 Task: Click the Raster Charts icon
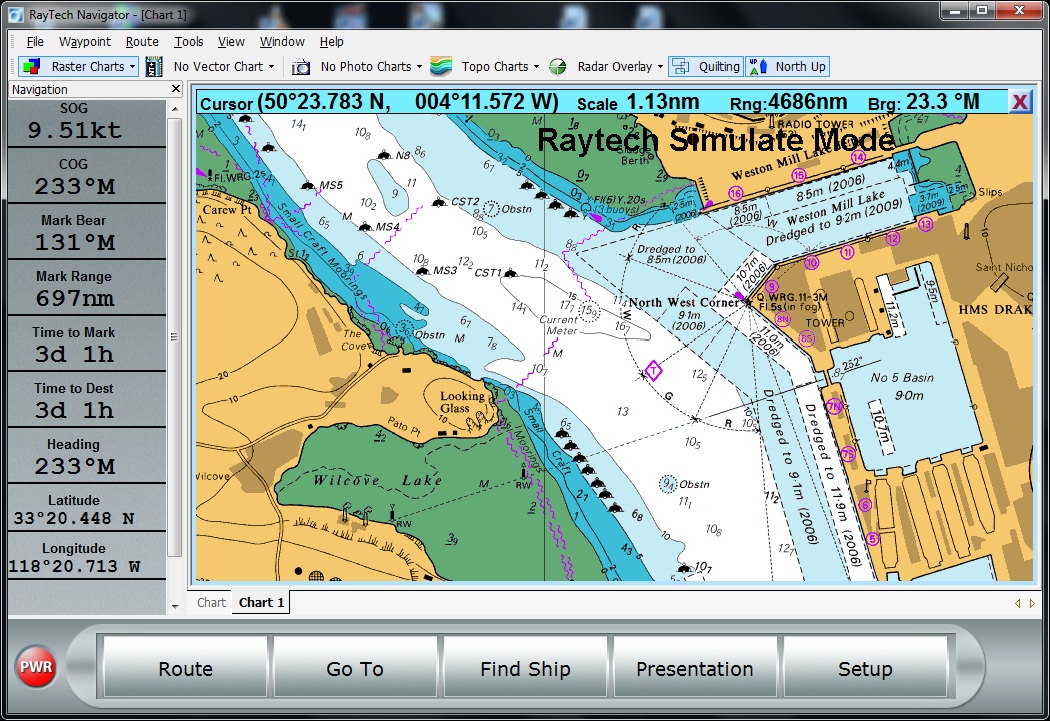point(31,66)
